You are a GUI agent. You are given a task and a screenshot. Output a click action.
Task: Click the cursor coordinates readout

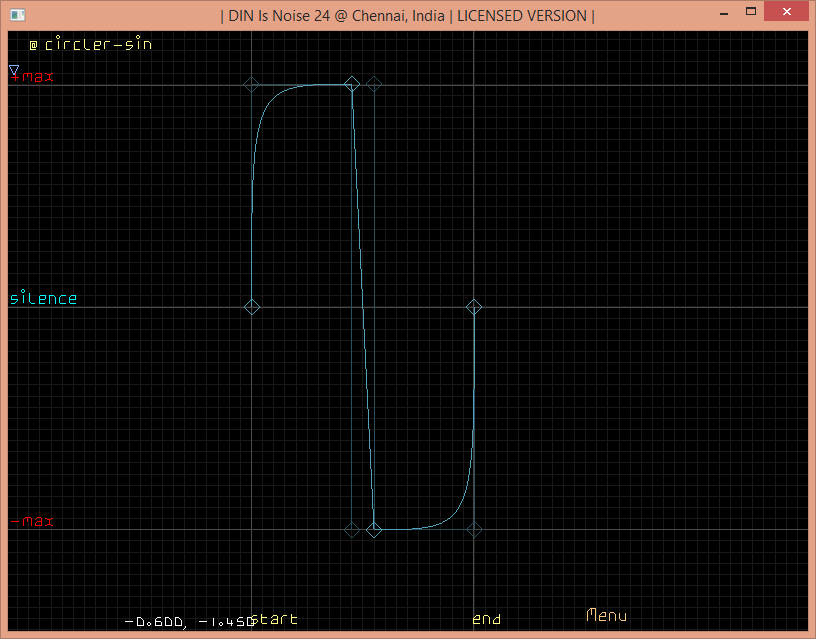[x=186, y=622]
